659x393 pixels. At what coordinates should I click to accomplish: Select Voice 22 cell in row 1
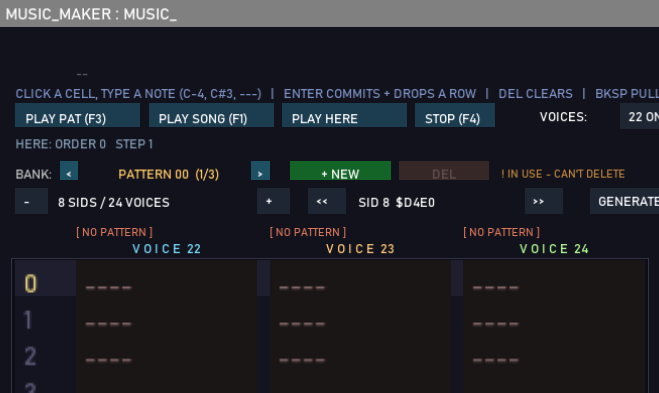166,314
